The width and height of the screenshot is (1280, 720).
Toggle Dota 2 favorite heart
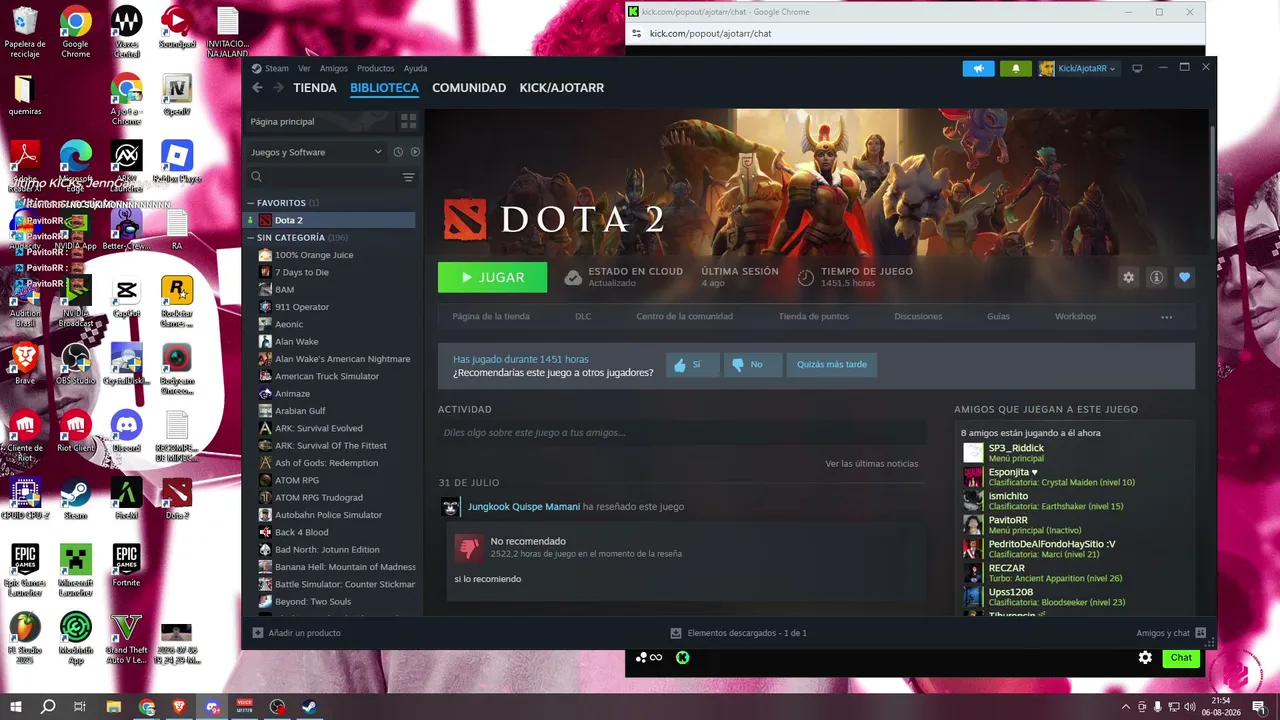point(1184,277)
